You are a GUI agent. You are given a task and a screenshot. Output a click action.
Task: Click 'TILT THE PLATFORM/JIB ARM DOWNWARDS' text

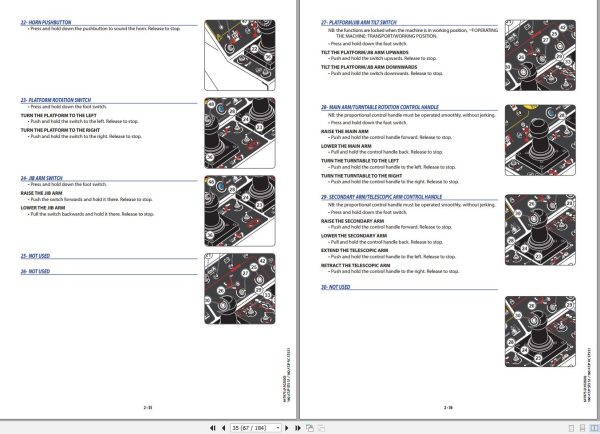coord(369,67)
